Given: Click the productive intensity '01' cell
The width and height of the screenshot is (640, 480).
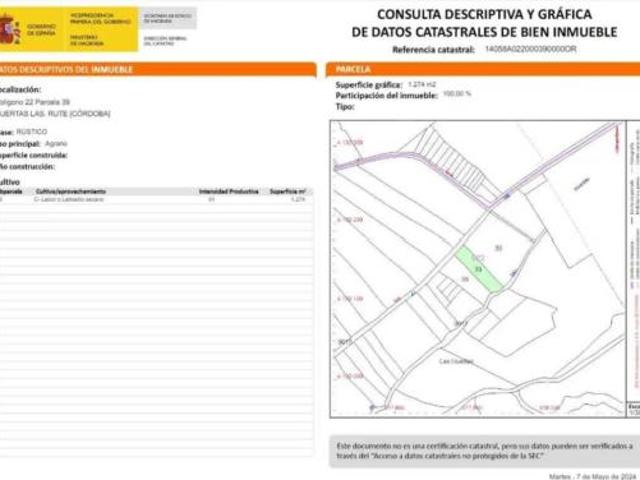Looking at the screenshot, I should [211, 200].
